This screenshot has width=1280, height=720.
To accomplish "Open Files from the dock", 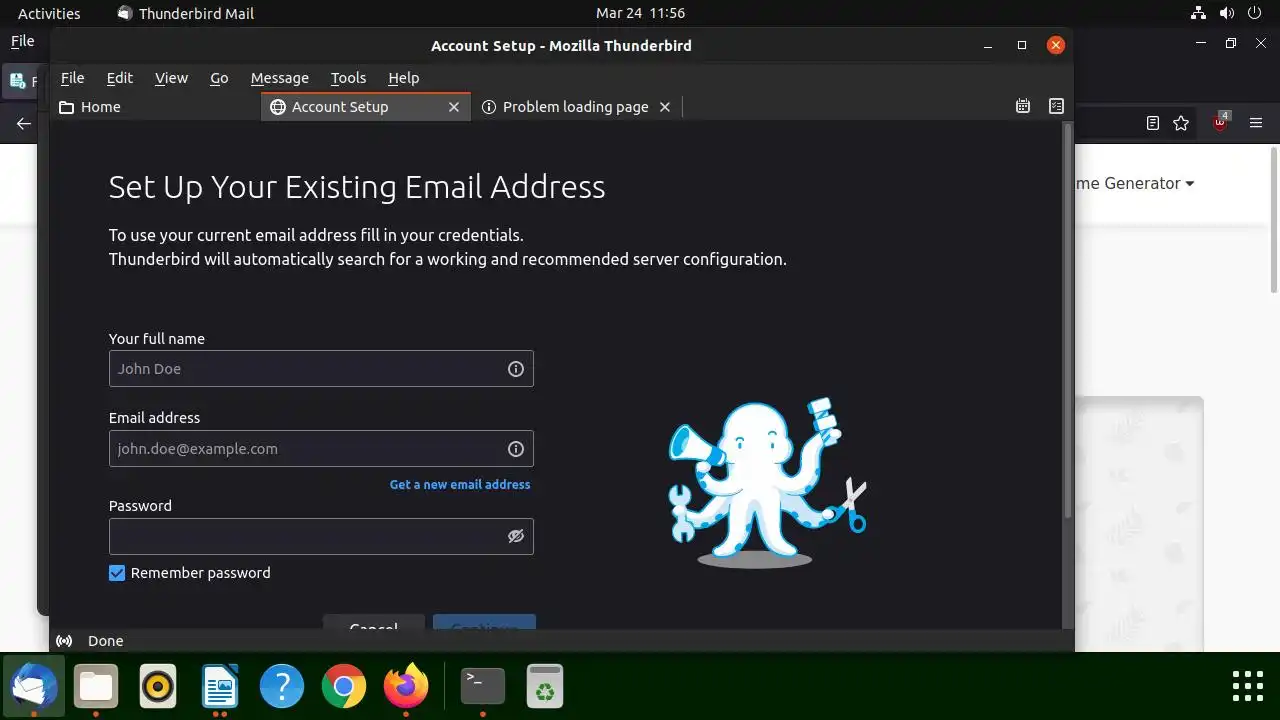I will (x=96, y=687).
